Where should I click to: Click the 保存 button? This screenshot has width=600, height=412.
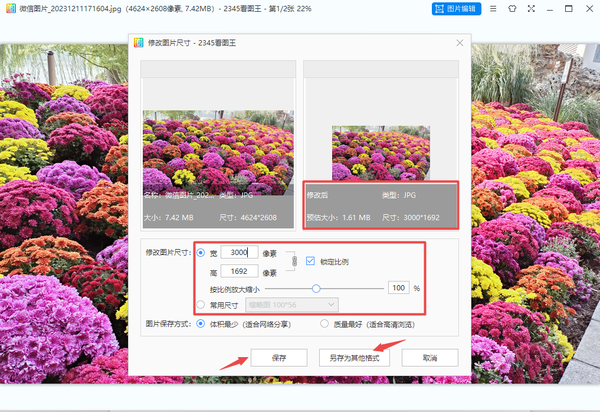point(280,357)
